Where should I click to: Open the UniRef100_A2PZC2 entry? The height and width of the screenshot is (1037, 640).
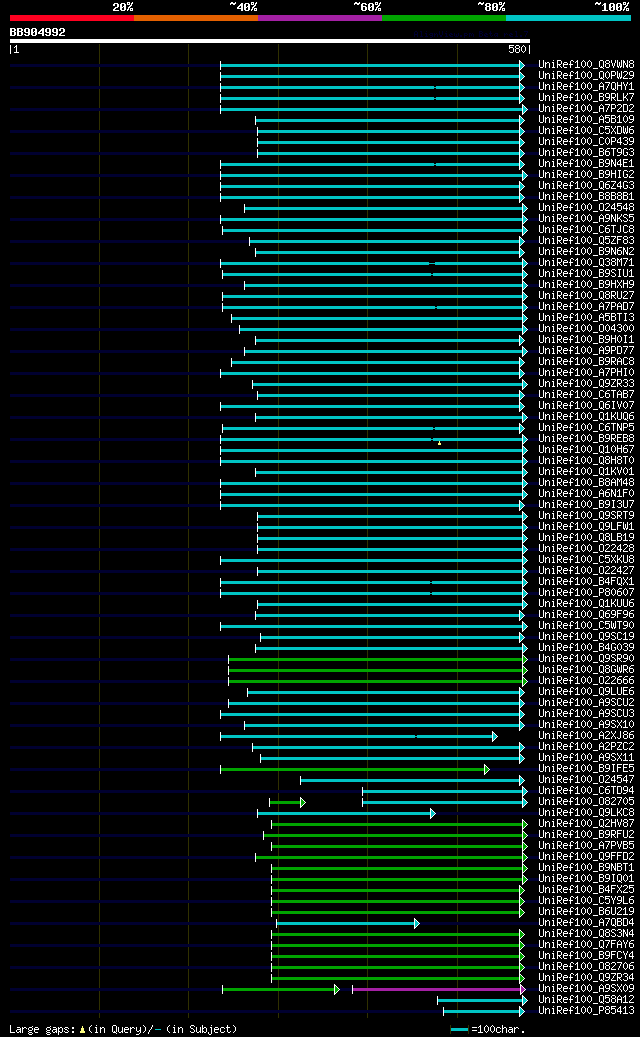tap(586, 747)
